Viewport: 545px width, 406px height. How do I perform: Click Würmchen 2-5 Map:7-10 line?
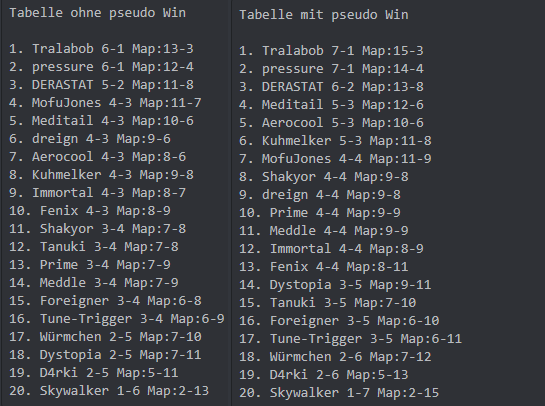[x=105, y=337]
